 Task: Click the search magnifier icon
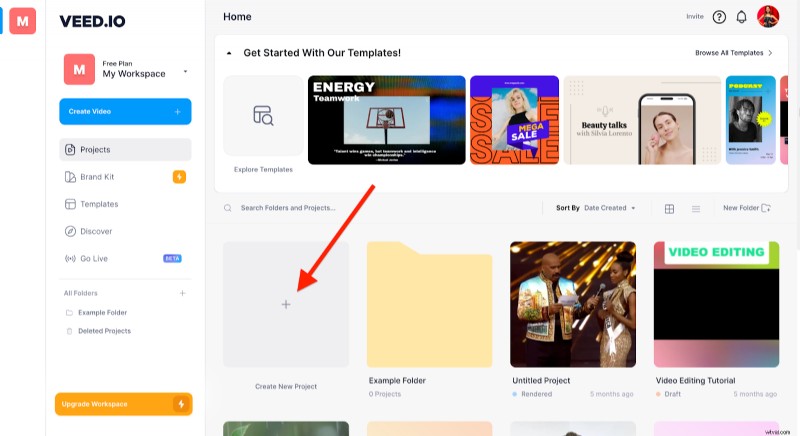228,208
